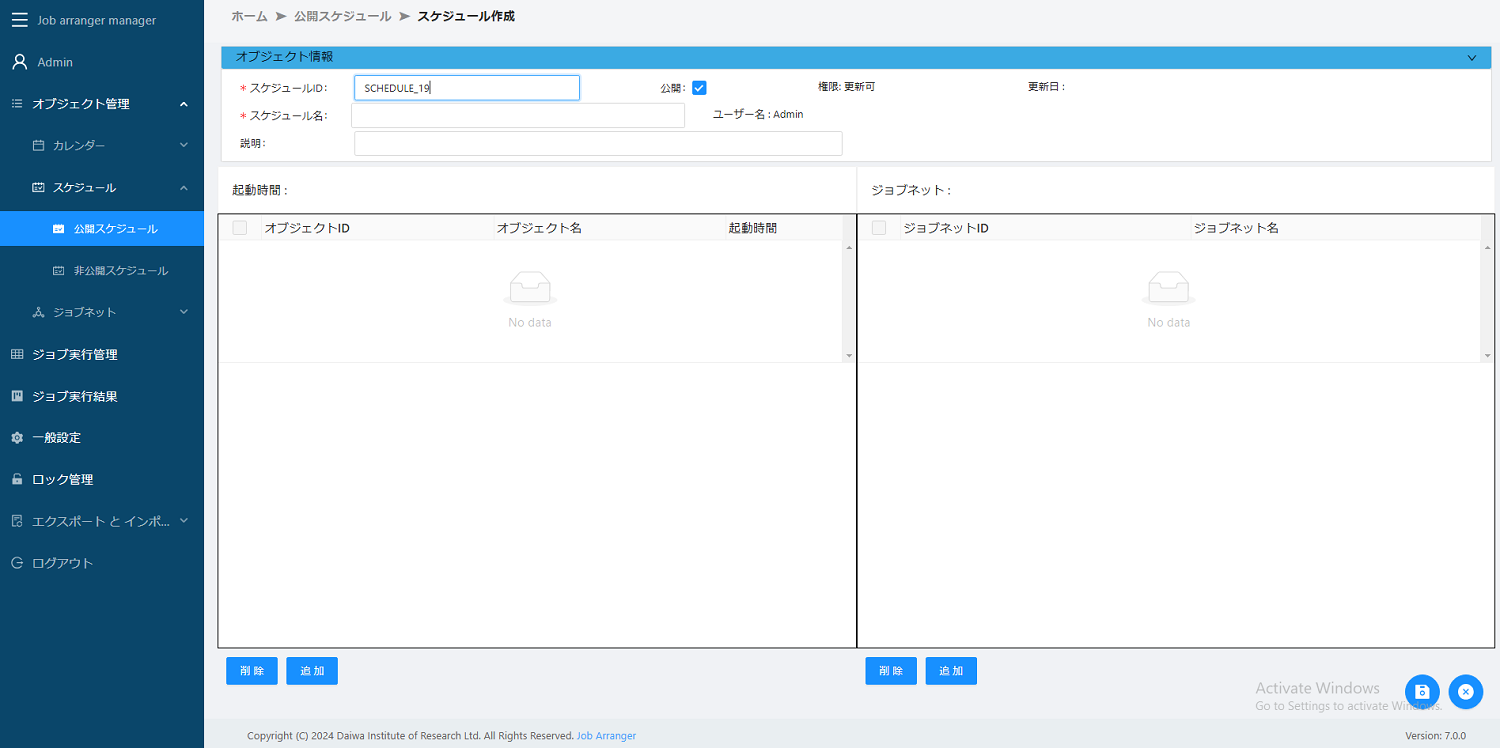
Task: Open the hamburger menu next to Job arranger manager
Action: pyautogui.click(x=18, y=20)
